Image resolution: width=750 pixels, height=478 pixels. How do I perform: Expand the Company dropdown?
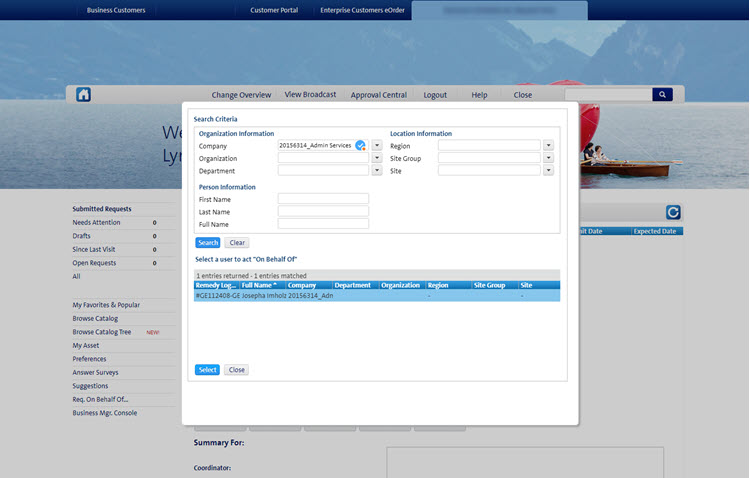tap(377, 146)
